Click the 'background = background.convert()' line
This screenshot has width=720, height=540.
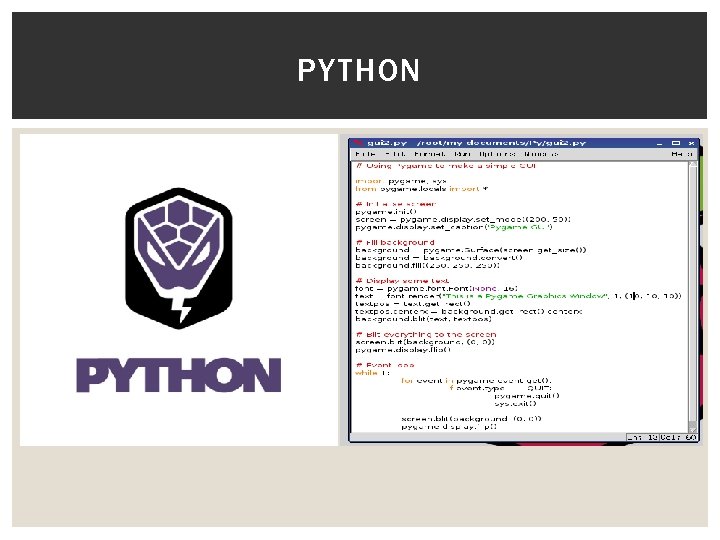439,258
